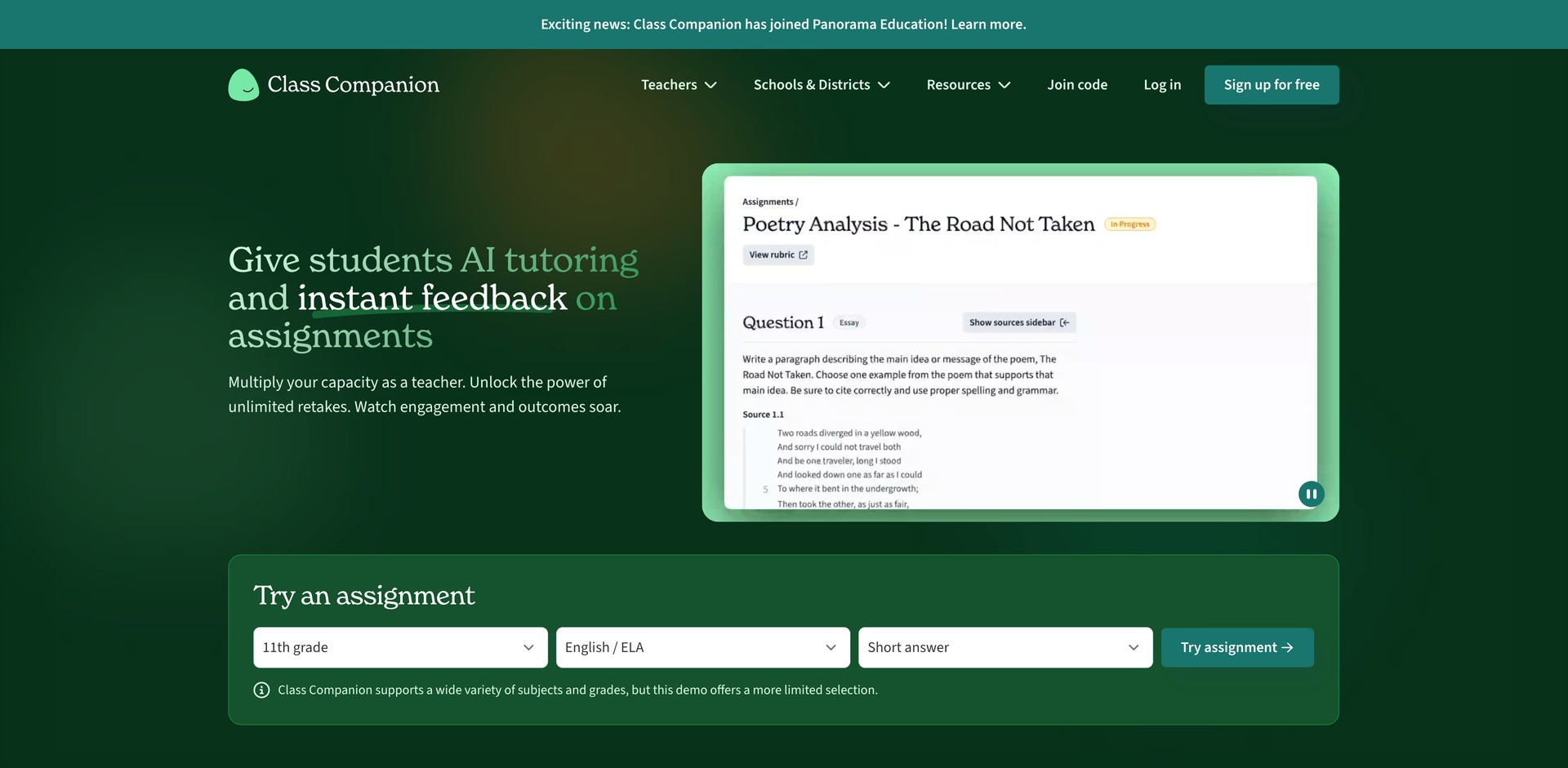Pause the demo video with pause button
This screenshot has height=768, width=1568.
click(1311, 494)
